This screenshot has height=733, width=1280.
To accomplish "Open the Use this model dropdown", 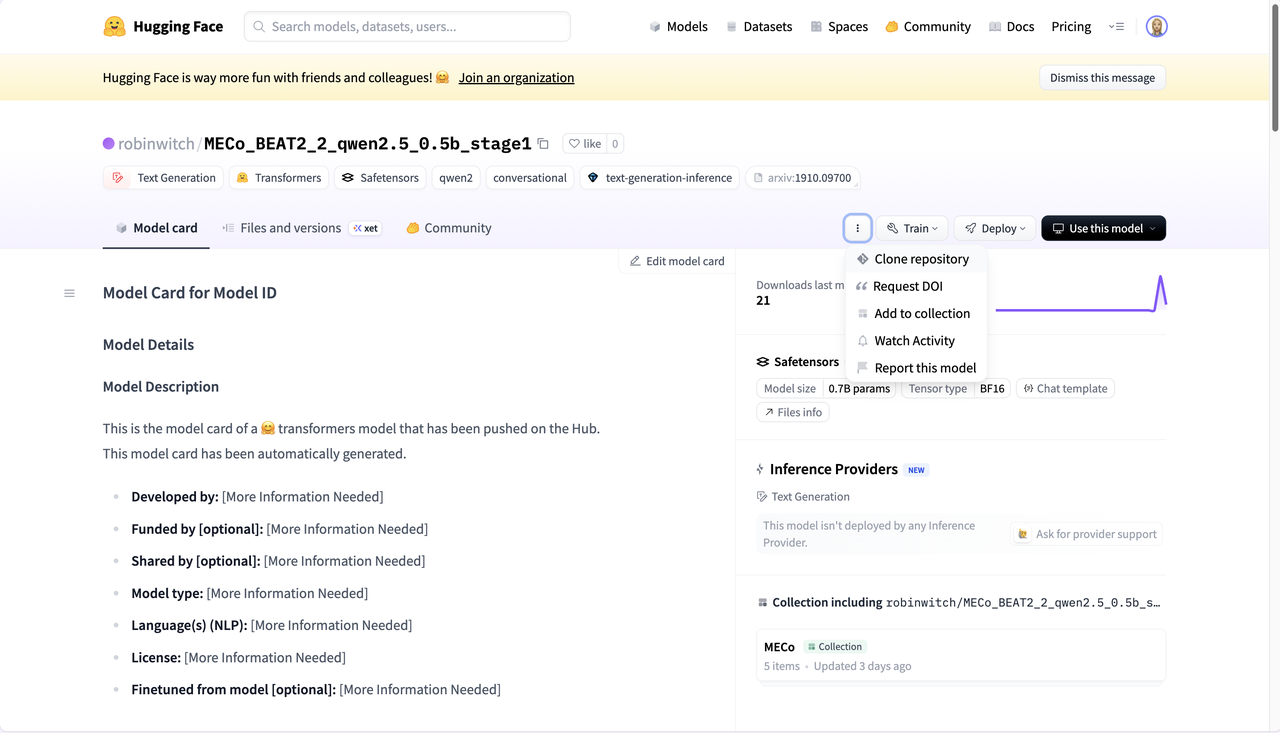I will click(x=1103, y=228).
